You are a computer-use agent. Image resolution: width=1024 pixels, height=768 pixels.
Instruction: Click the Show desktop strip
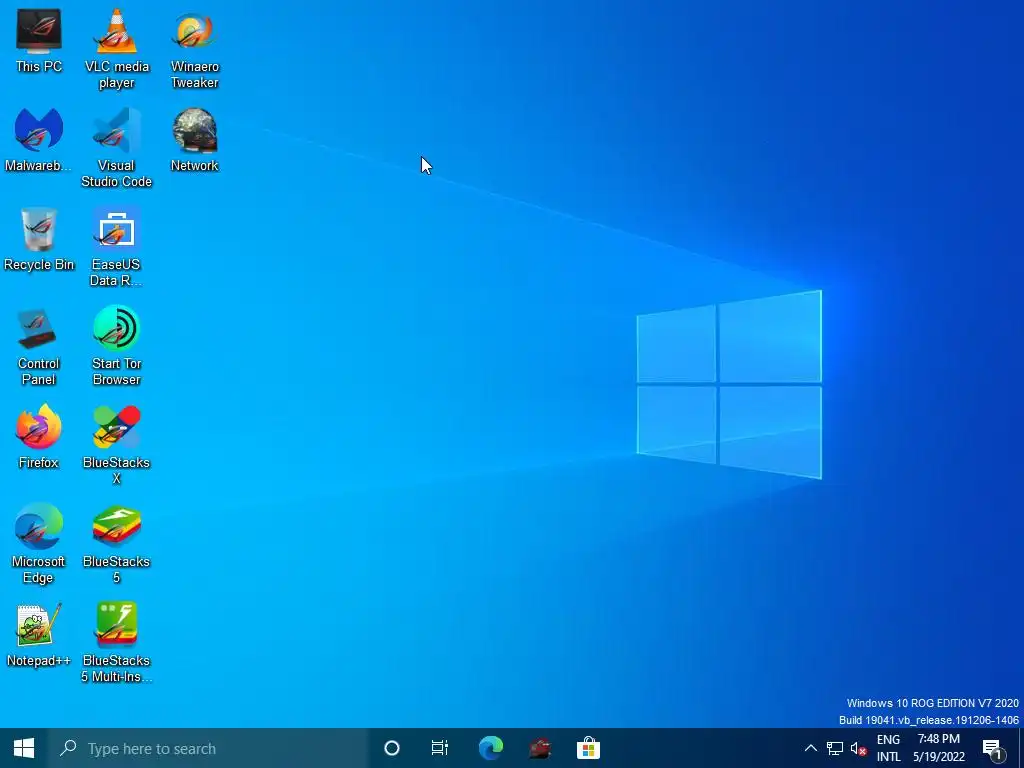tap(1021, 748)
